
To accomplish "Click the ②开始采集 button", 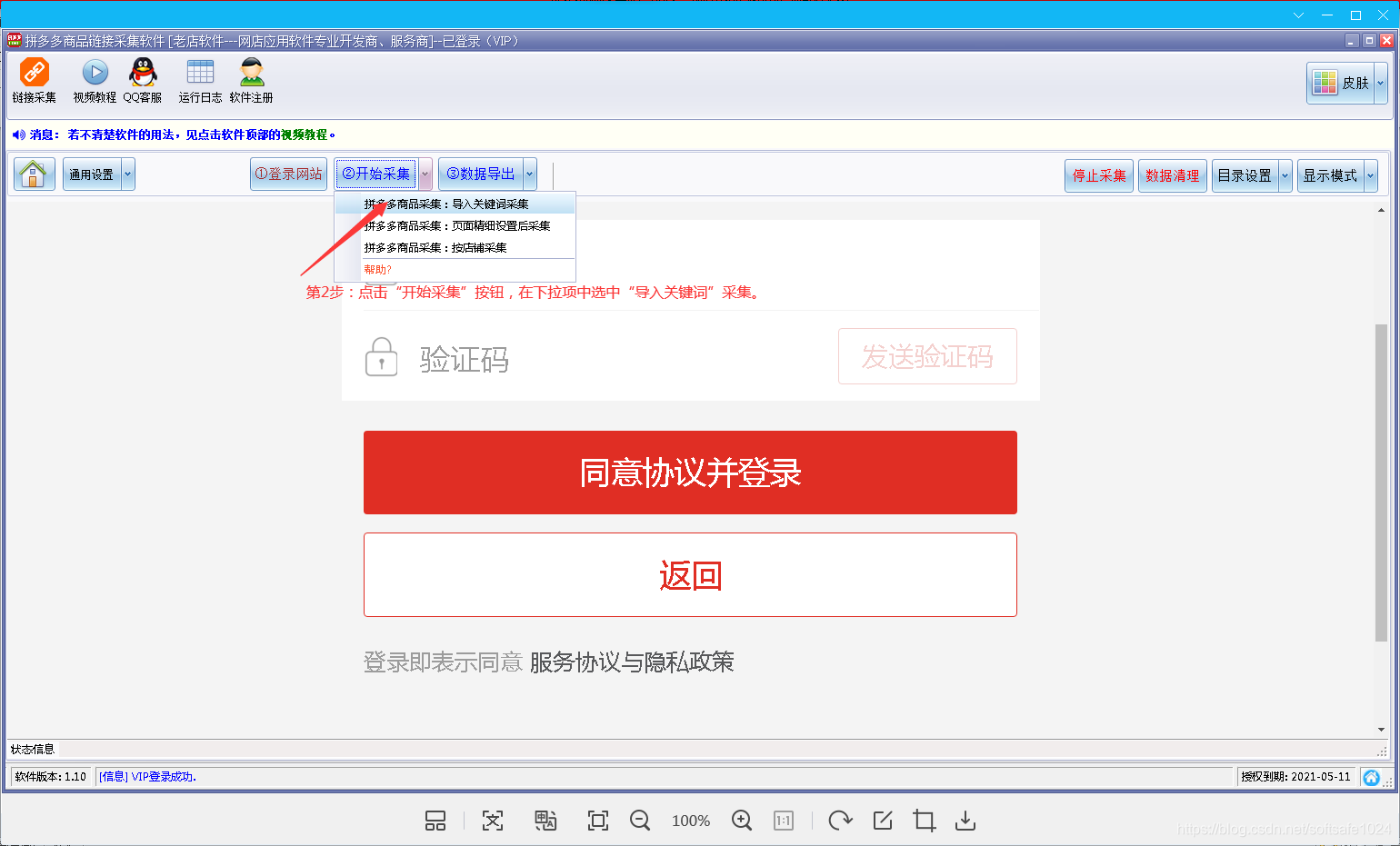I will (375, 174).
